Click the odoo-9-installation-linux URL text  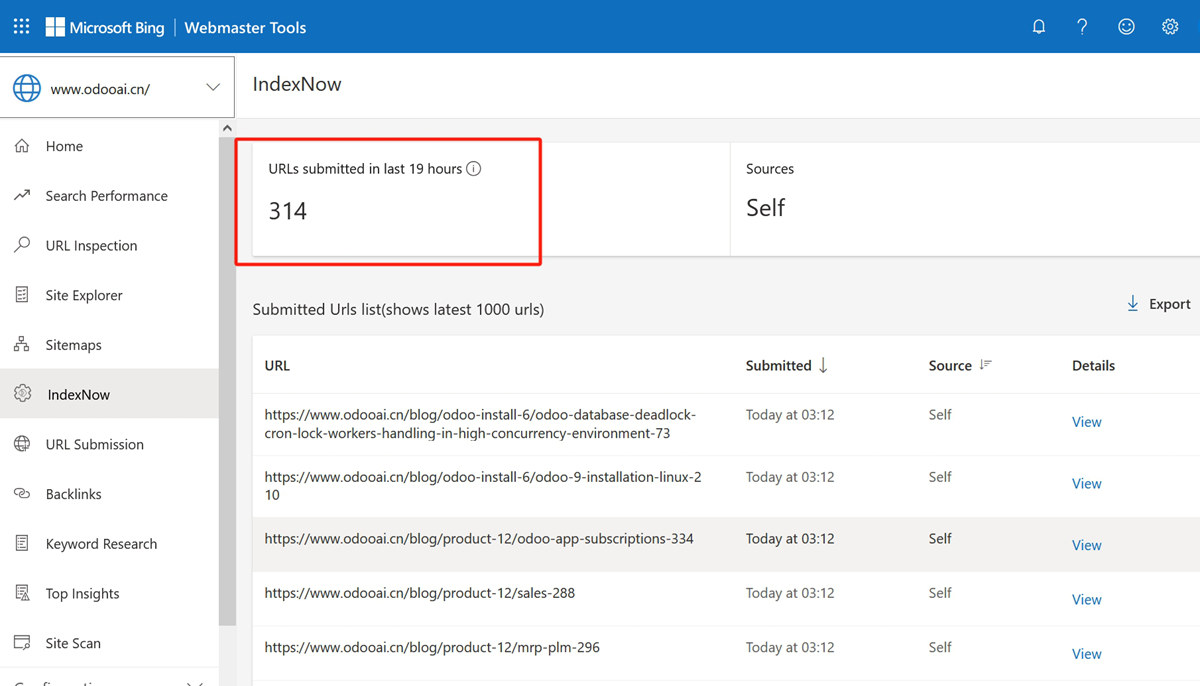click(483, 486)
